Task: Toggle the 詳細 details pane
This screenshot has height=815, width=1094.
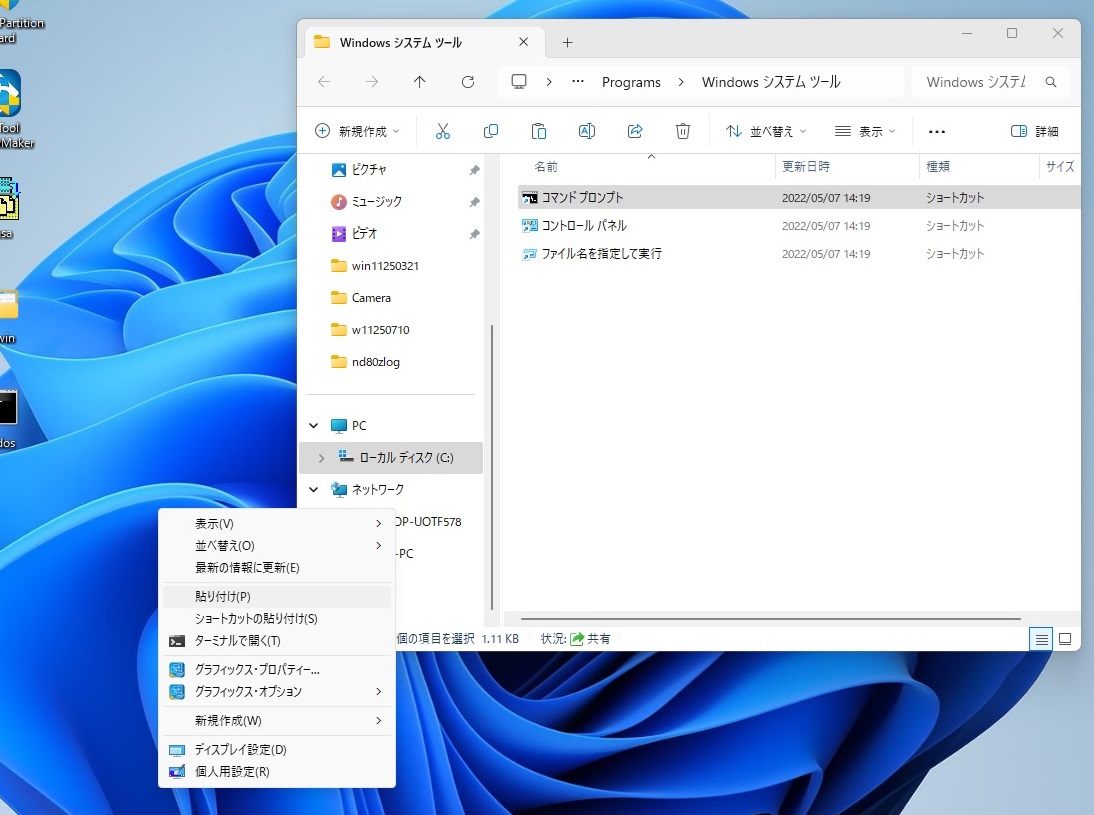Action: pos(1034,131)
